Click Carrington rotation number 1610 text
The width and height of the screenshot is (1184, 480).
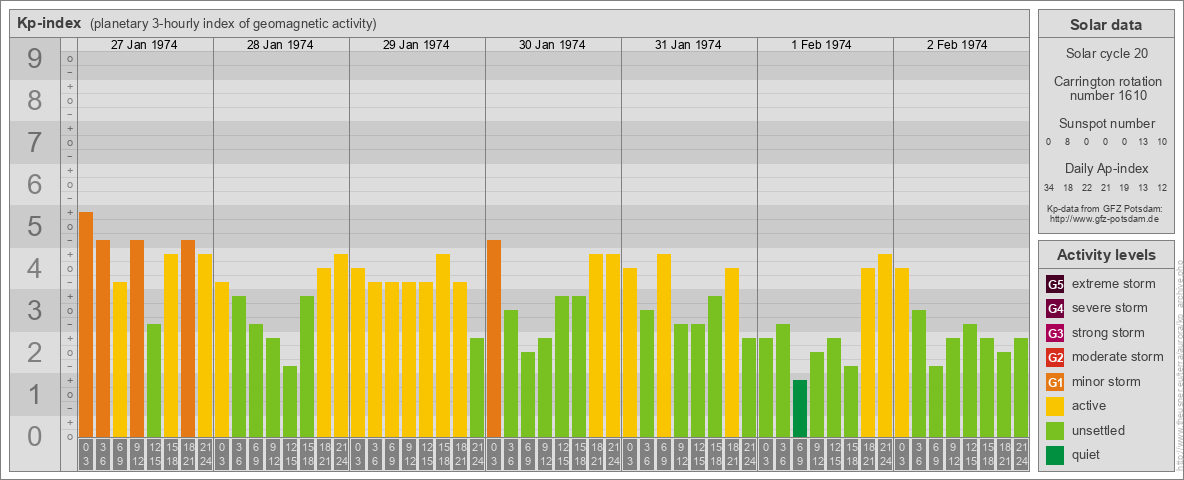pos(1107,88)
